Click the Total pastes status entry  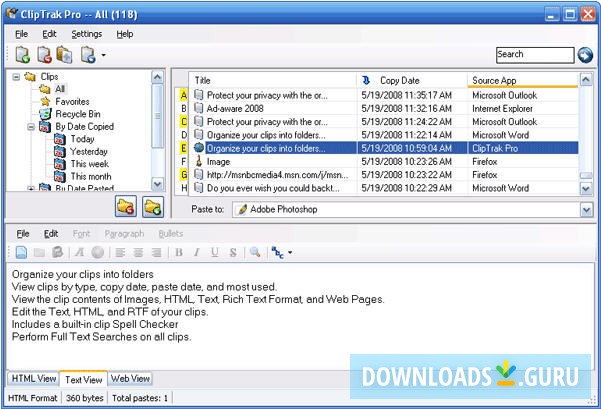point(140,398)
